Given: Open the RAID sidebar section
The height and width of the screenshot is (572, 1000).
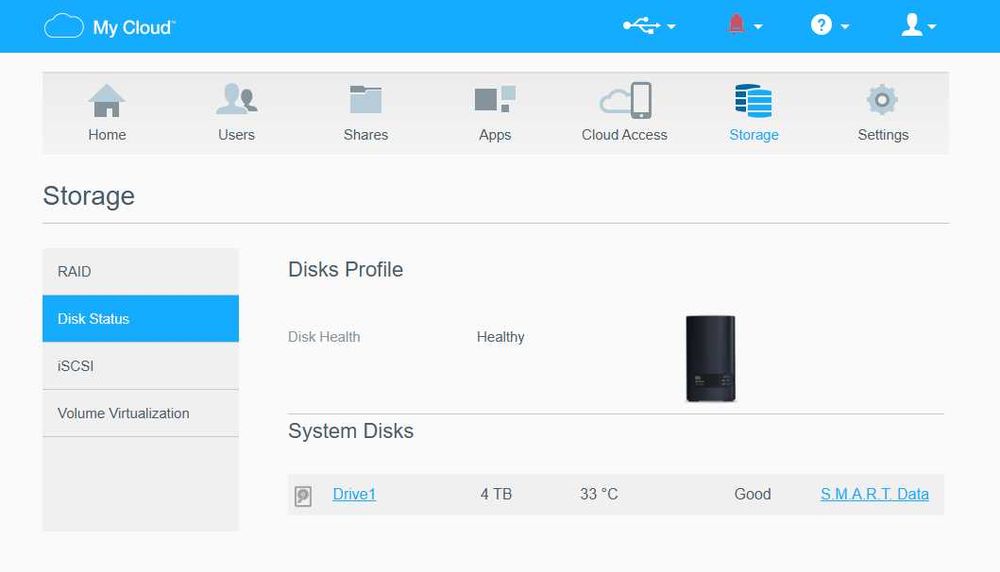Looking at the screenshot, I should point(141,272).
